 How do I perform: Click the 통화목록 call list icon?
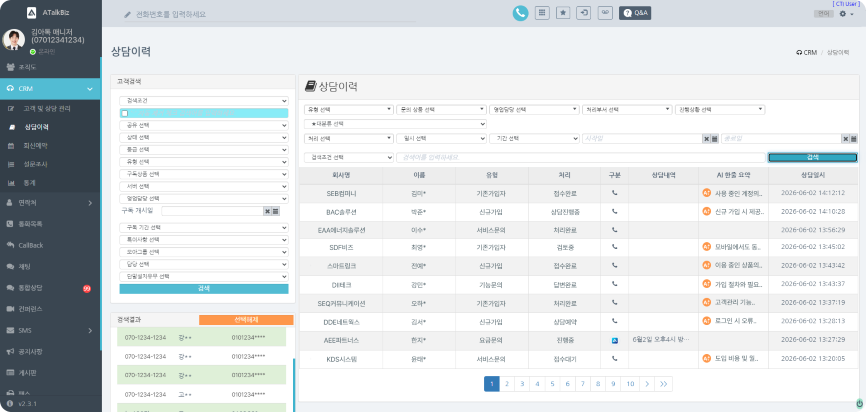9,224
